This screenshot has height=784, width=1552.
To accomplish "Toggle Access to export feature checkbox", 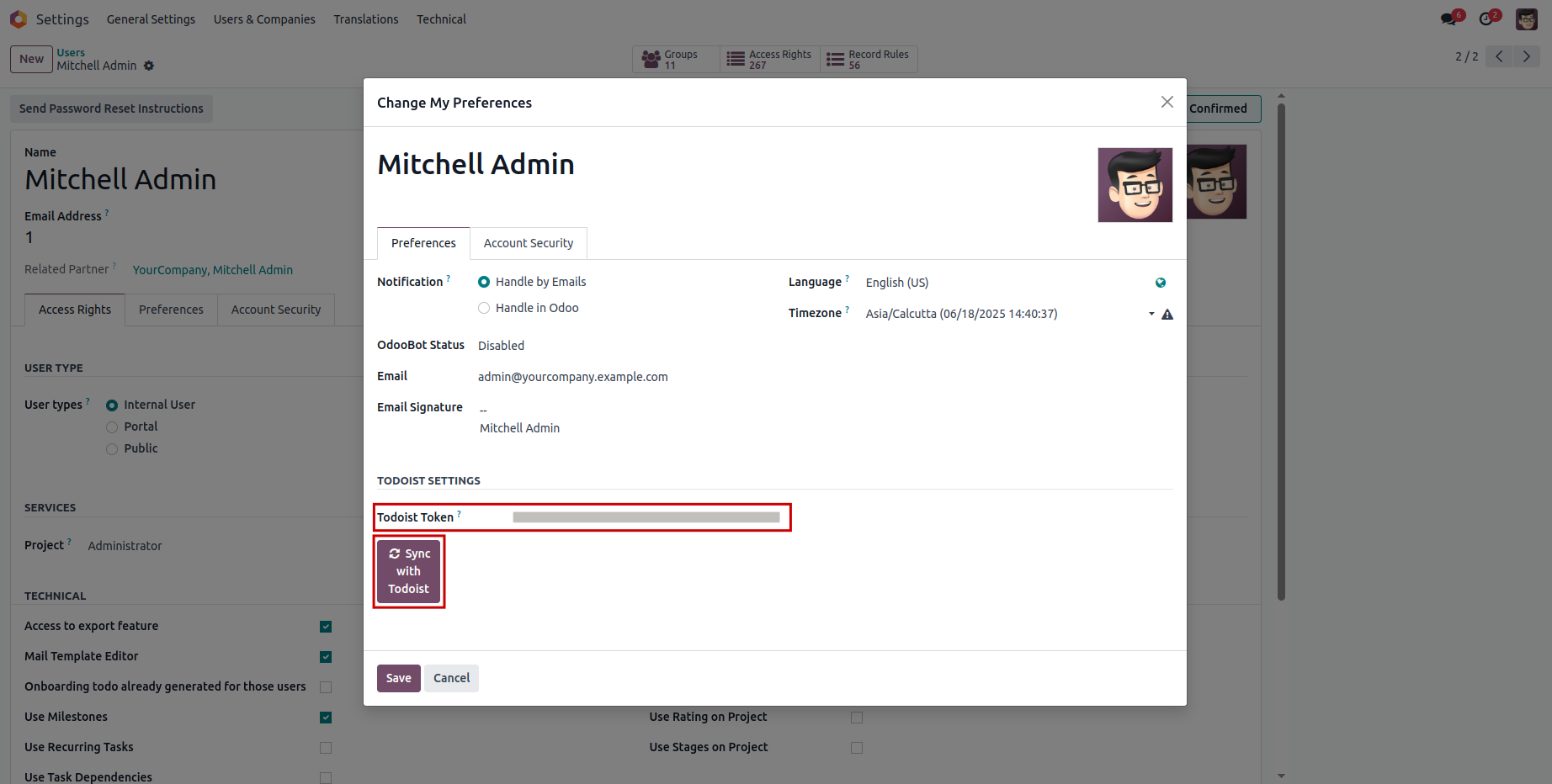I will (326, 627).
